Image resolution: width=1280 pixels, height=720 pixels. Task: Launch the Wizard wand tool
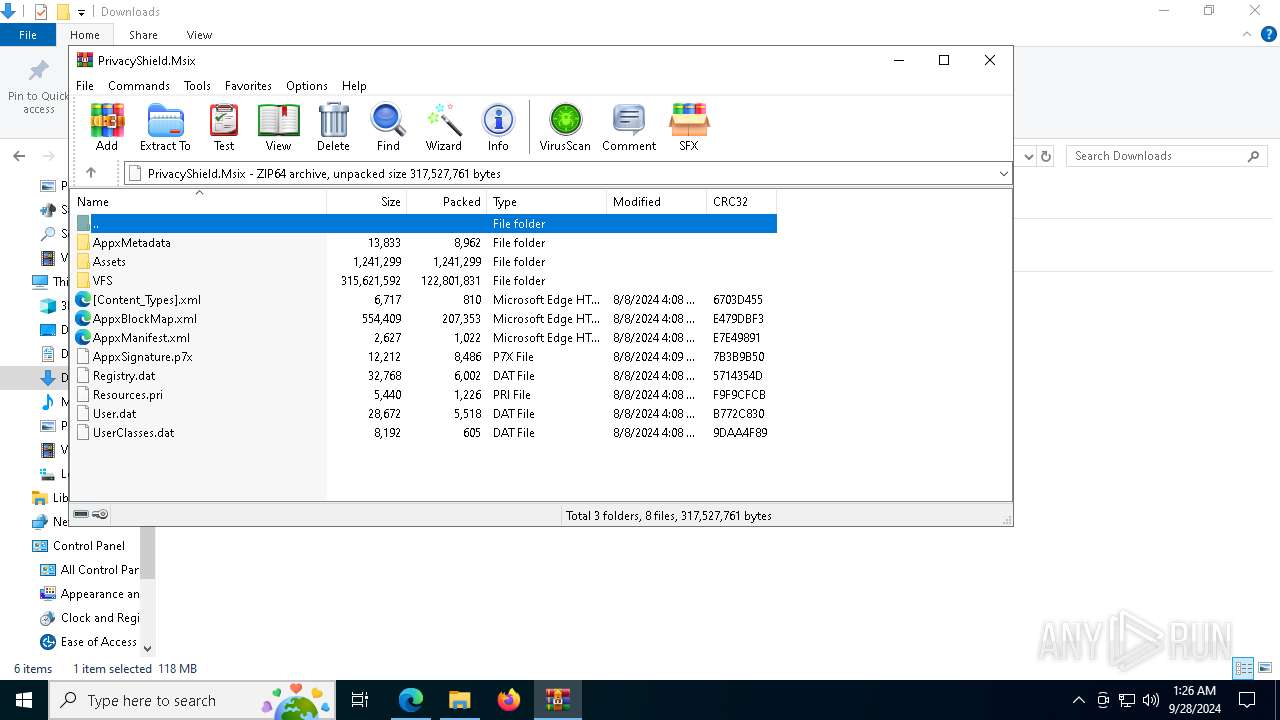[443, 127]
